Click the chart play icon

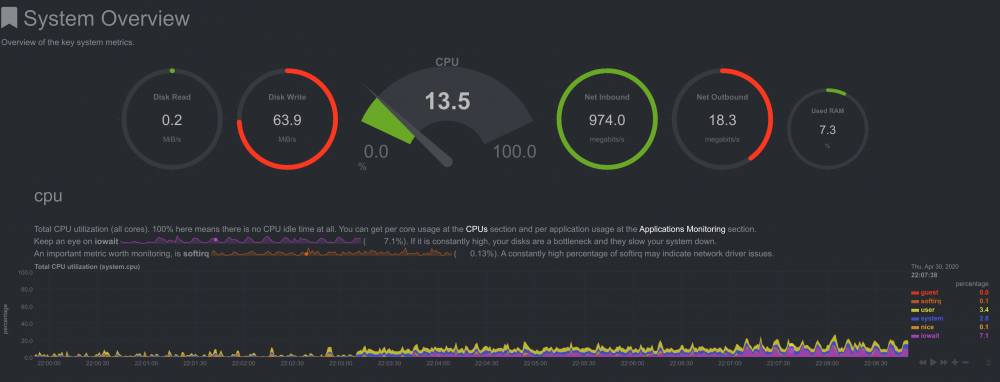point(933,362)
